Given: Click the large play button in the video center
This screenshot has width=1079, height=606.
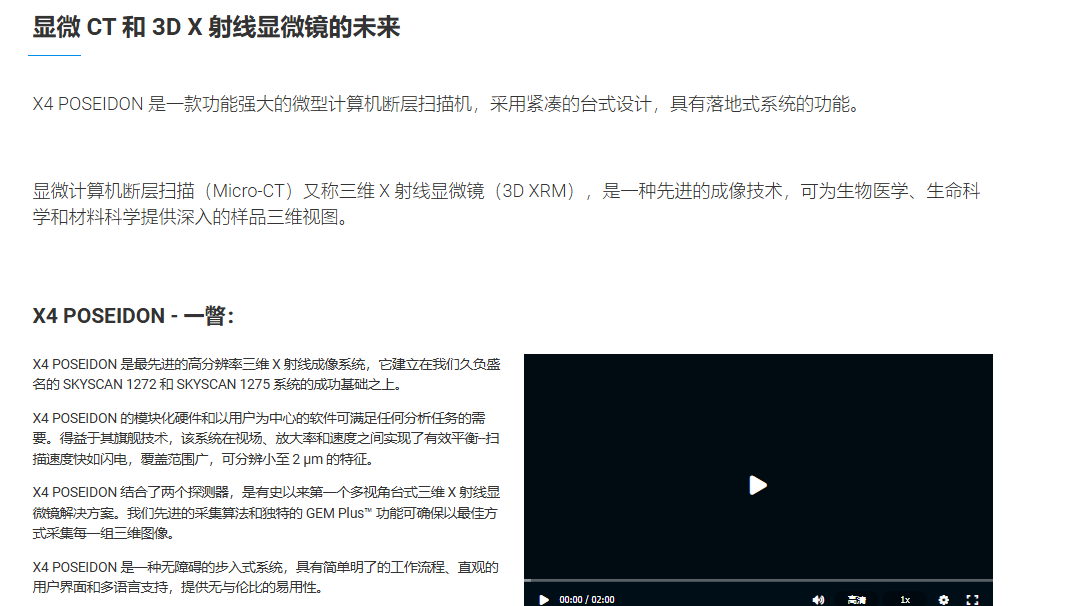Looking at the screenshot, I should point(758,485).
